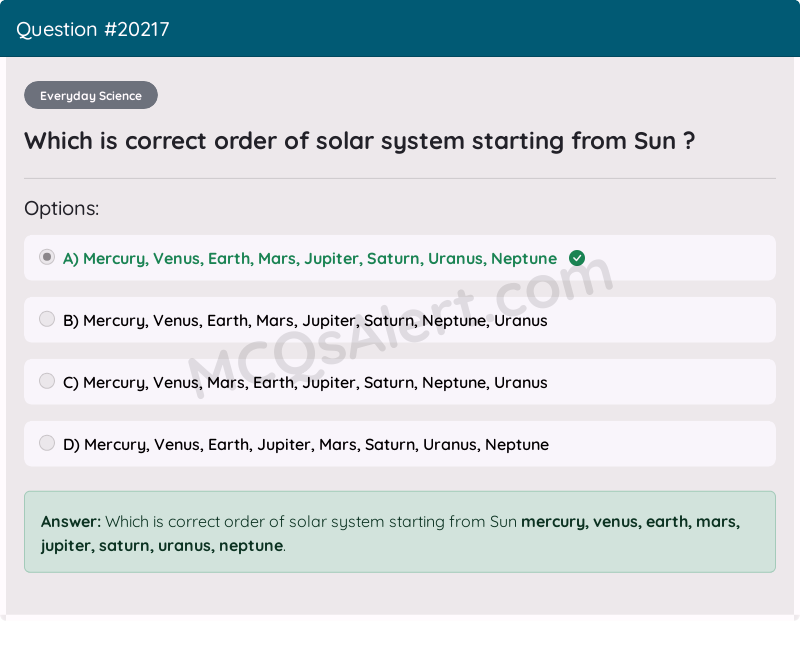This screenshot has width=800, height=645.
Task: Select option D radio button
Action: (46, 442)
